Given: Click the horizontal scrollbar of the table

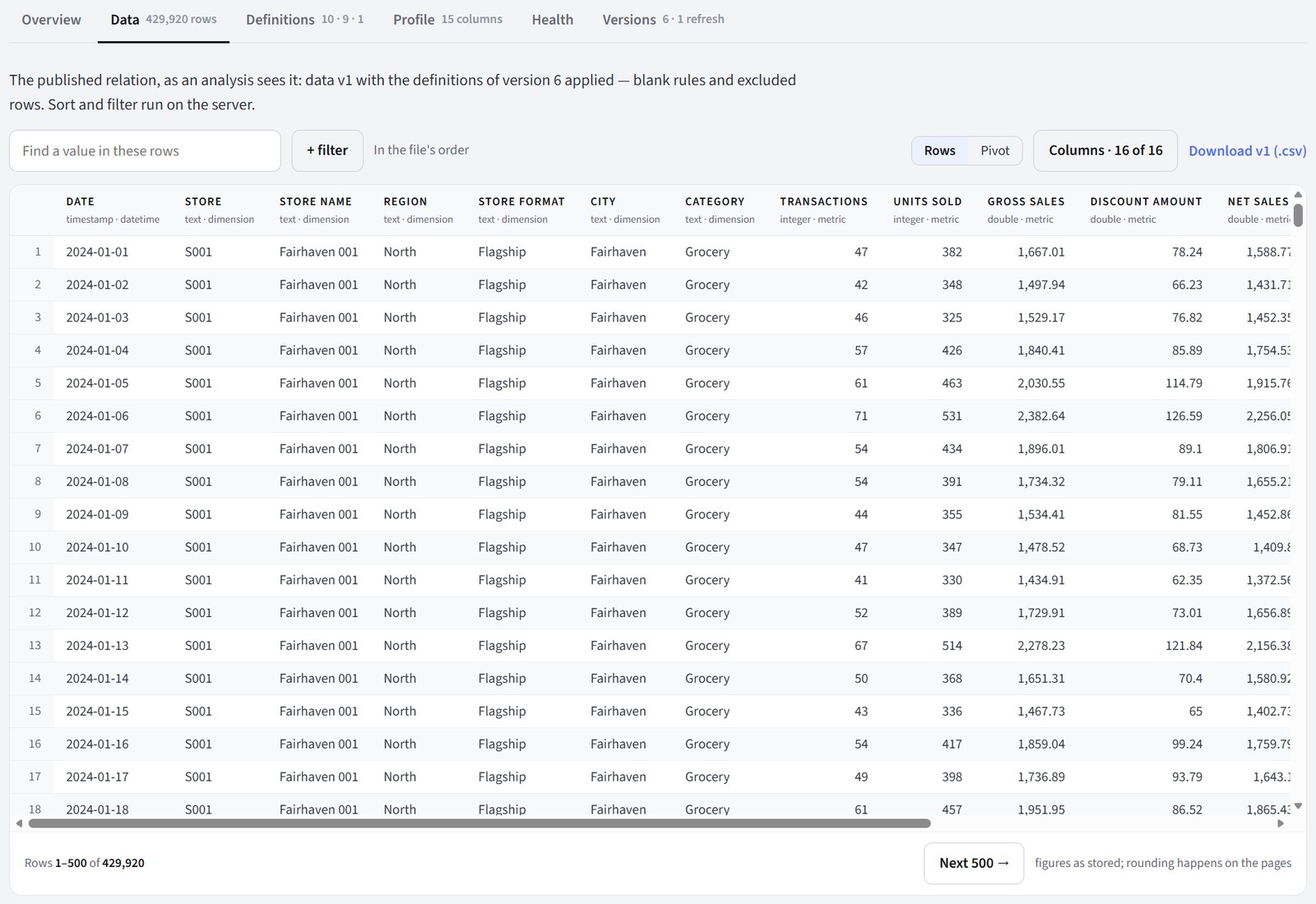Looking at the screenshot, I should [x=480, y=823].
